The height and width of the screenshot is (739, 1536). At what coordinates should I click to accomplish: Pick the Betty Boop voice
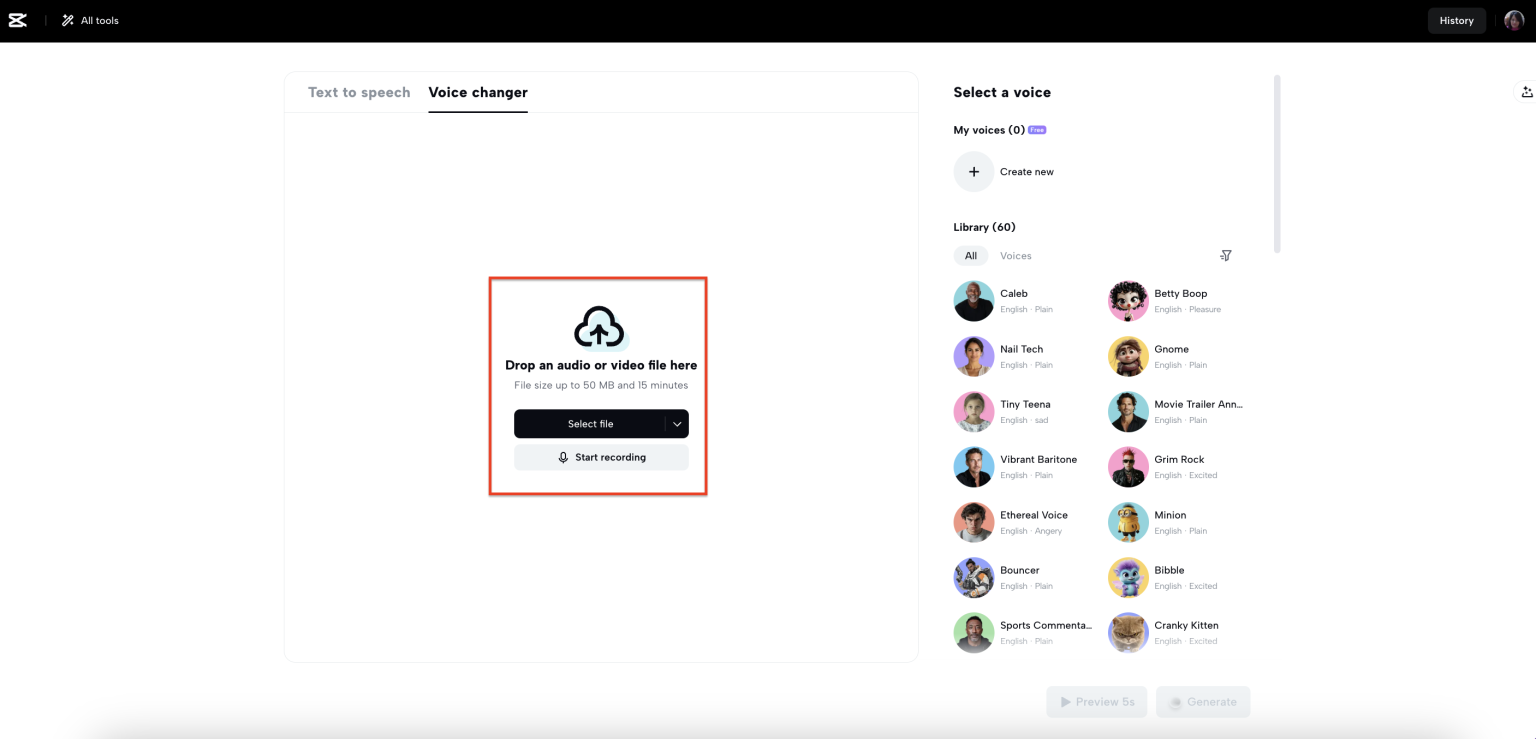point(1180,294)
